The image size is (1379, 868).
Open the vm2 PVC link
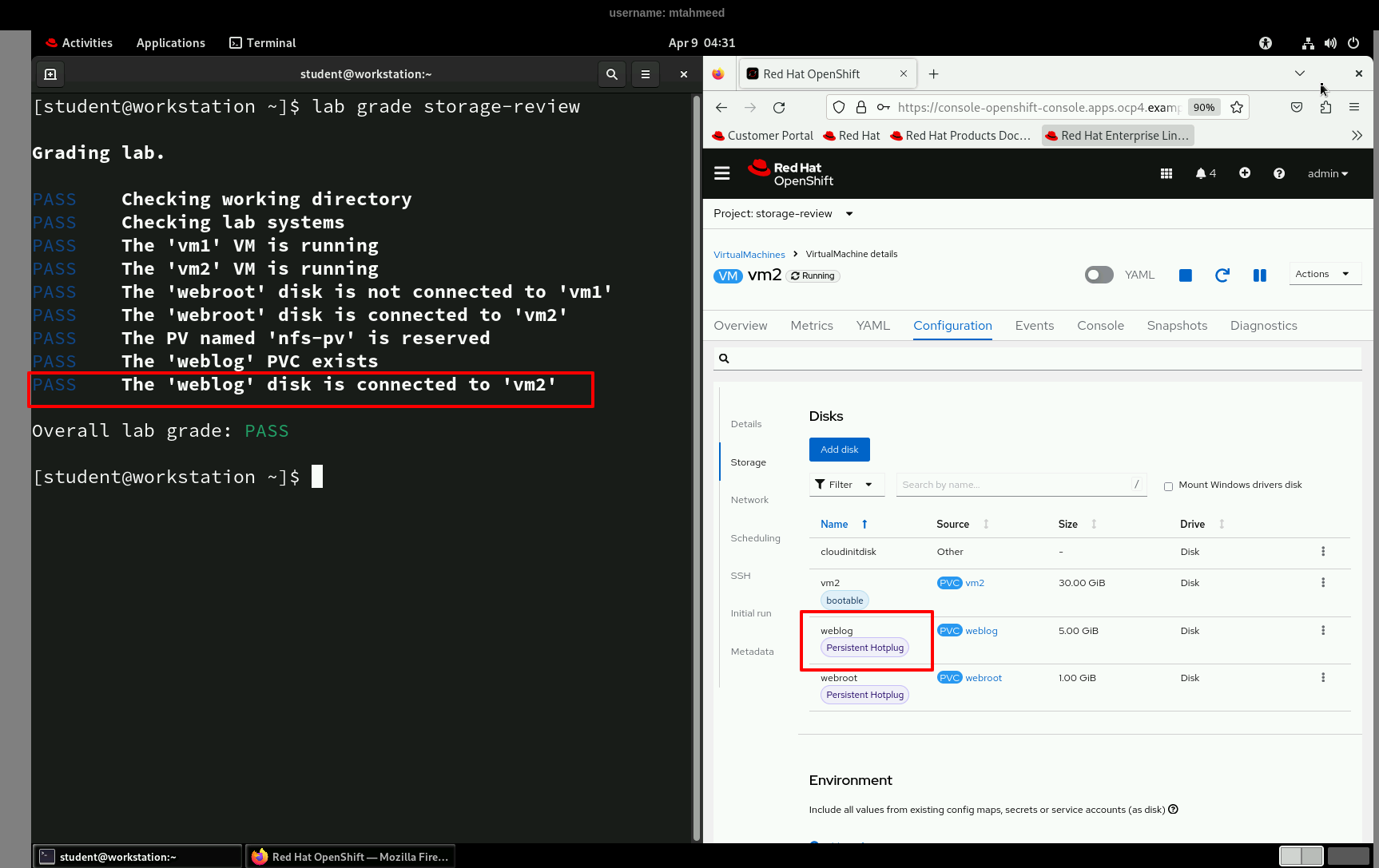(x=975, y=583)
